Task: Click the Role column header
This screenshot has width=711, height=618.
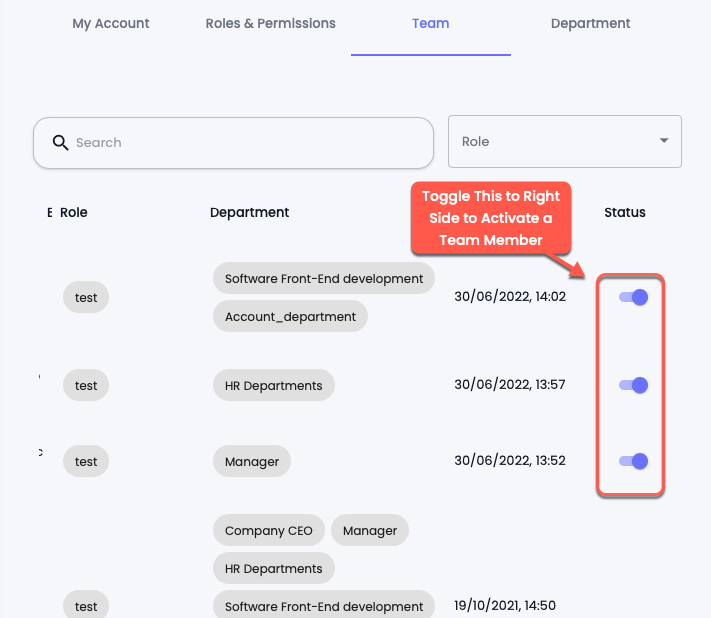Action: point(74,212)
